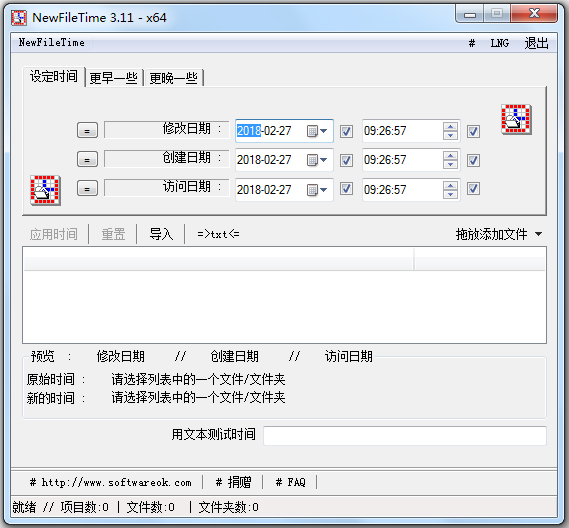This screenshot has height=528, width=569.
Task: Switch to the 更早一些 tab
Action: (x=114, y=78)
